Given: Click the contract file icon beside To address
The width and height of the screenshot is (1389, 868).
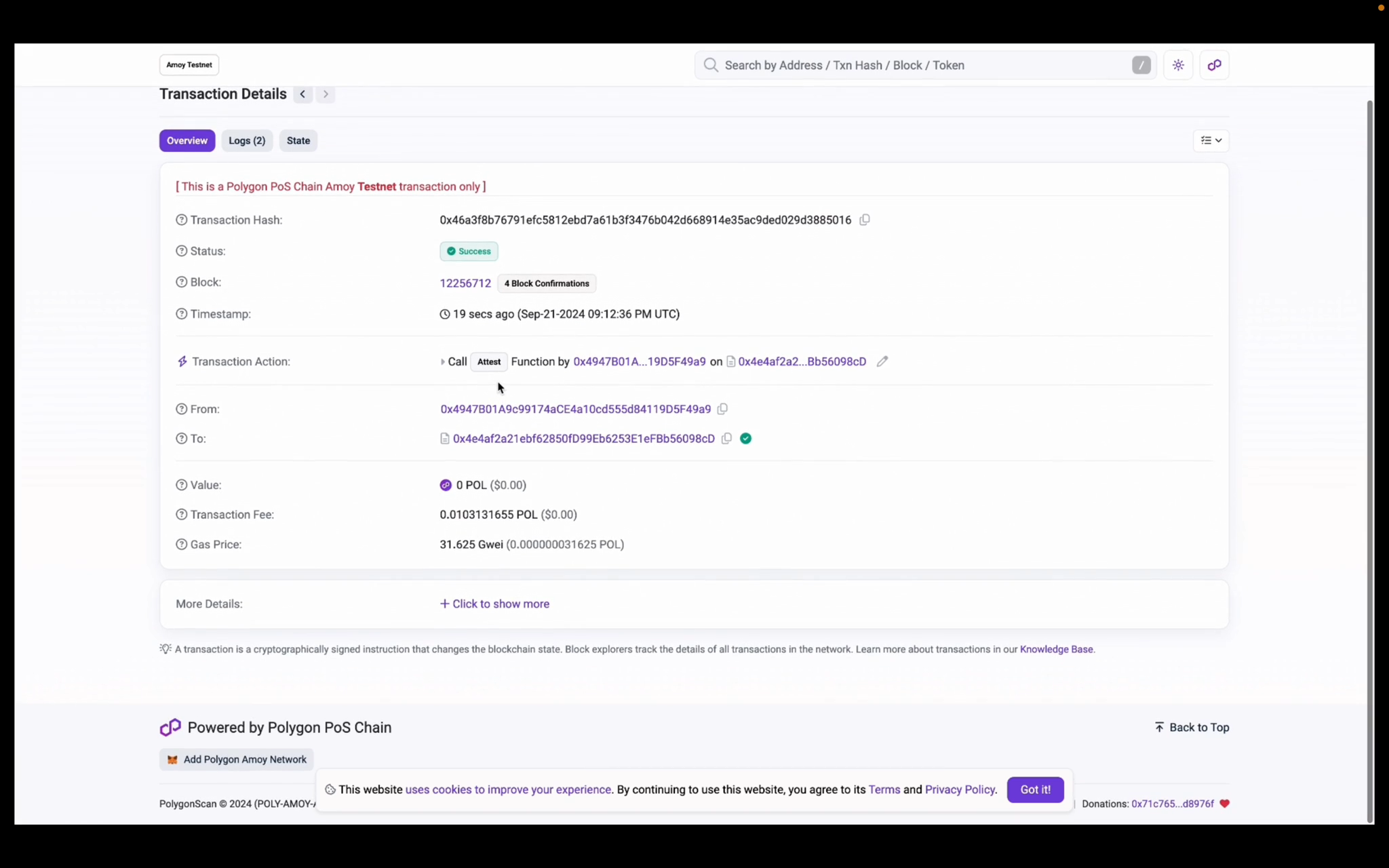Looking at the screenshot, I should point(445,439).
